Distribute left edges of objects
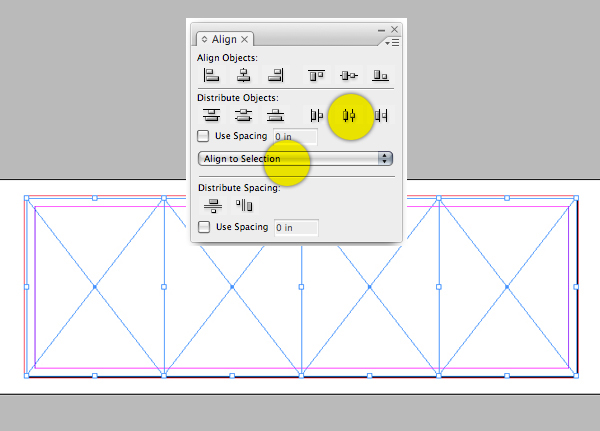The image size is (600, 431). pos(316,115)
